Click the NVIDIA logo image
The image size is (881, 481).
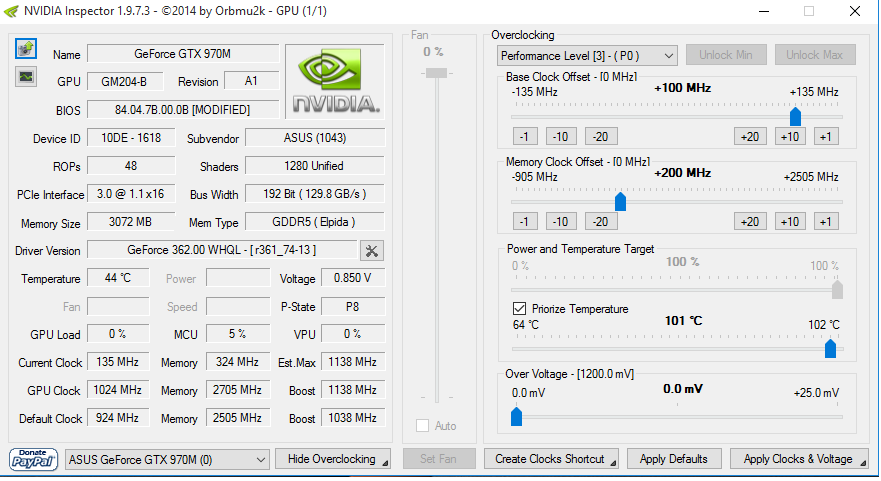pyautogui.click(x=335, y=81)
